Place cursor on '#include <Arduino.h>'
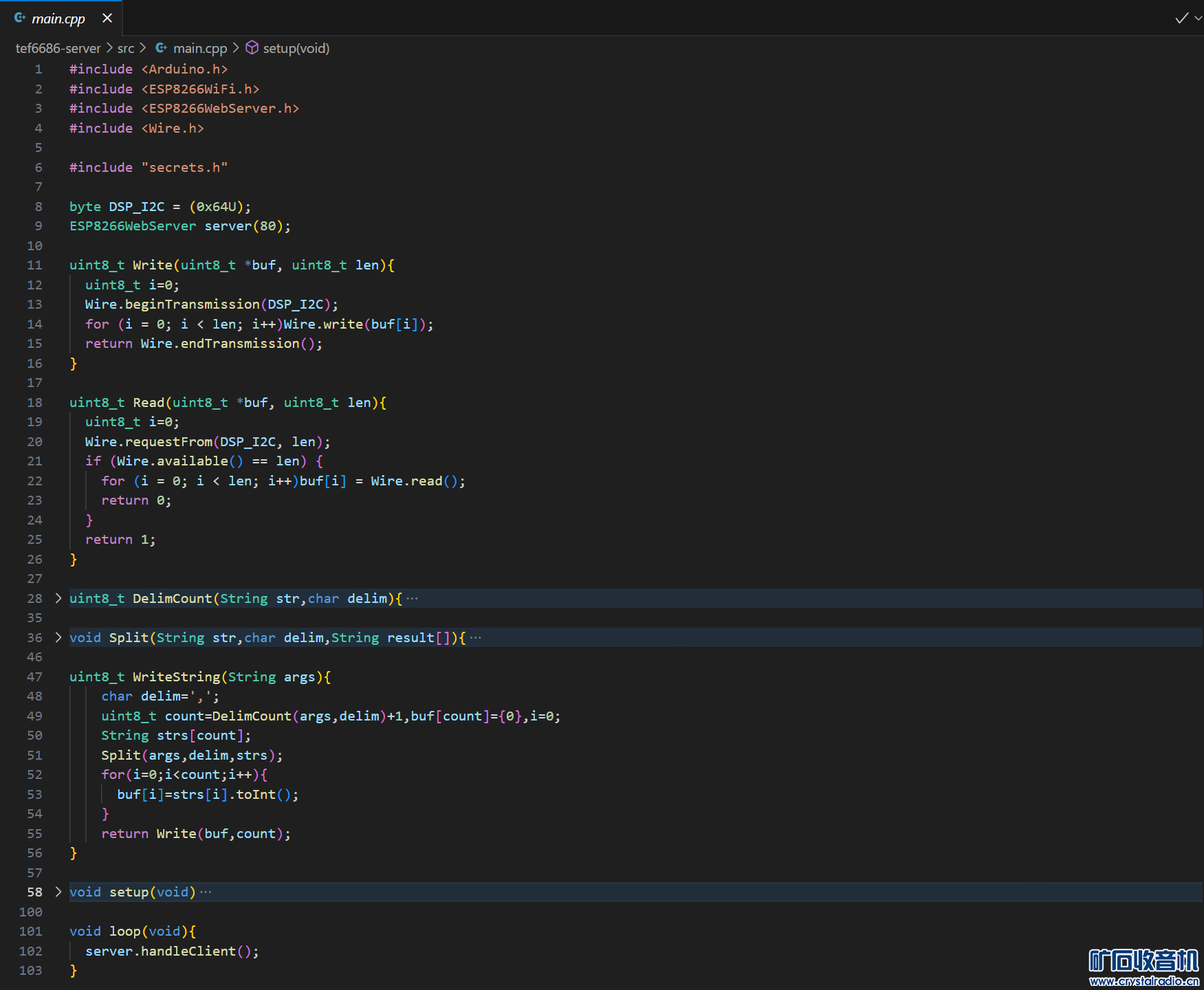The width and height of the screenshot is (1204, 990). (x=149, y=69)
